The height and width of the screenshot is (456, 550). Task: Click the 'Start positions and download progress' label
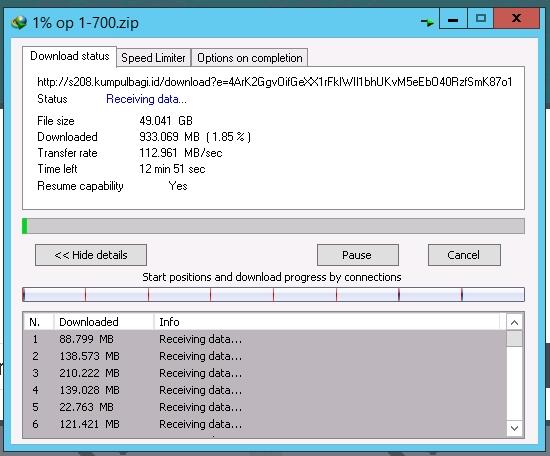[x=271, y=277]
